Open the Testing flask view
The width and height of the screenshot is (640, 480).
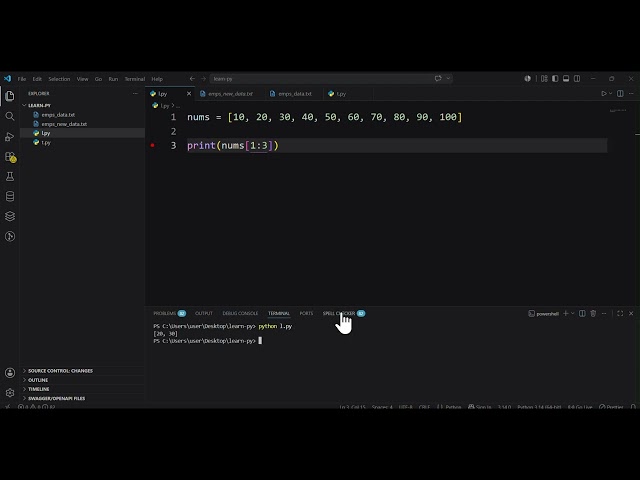point(10,176)
